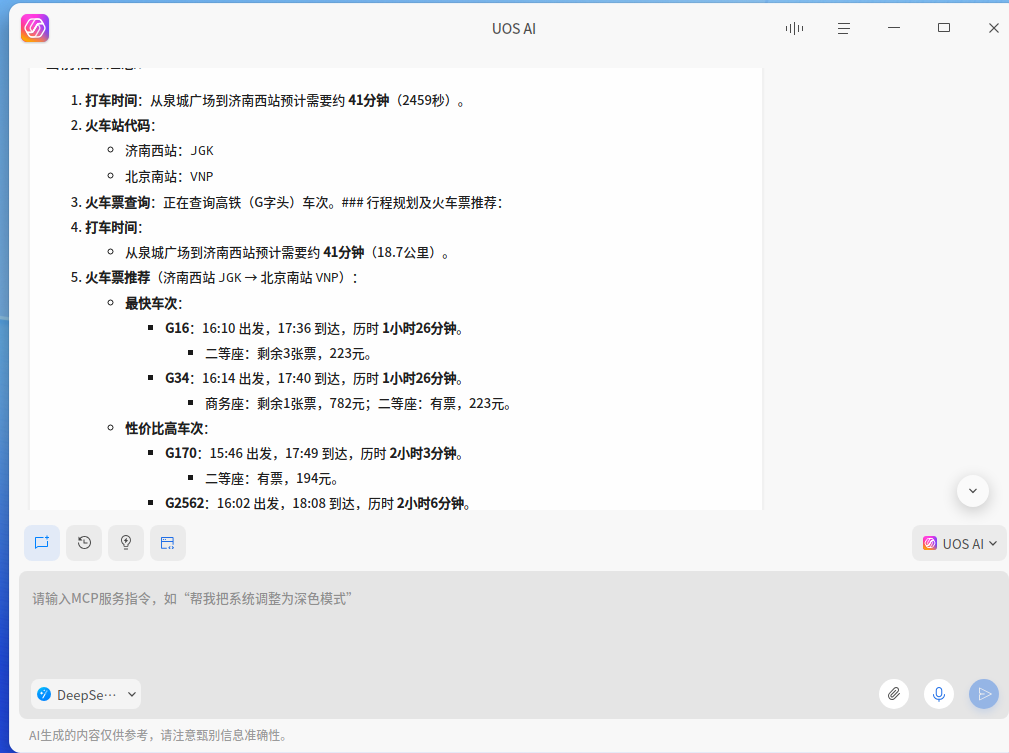Click the AI disclaimer text at bottom
This screenshot has height=753, width=1009.
point(158,735)
